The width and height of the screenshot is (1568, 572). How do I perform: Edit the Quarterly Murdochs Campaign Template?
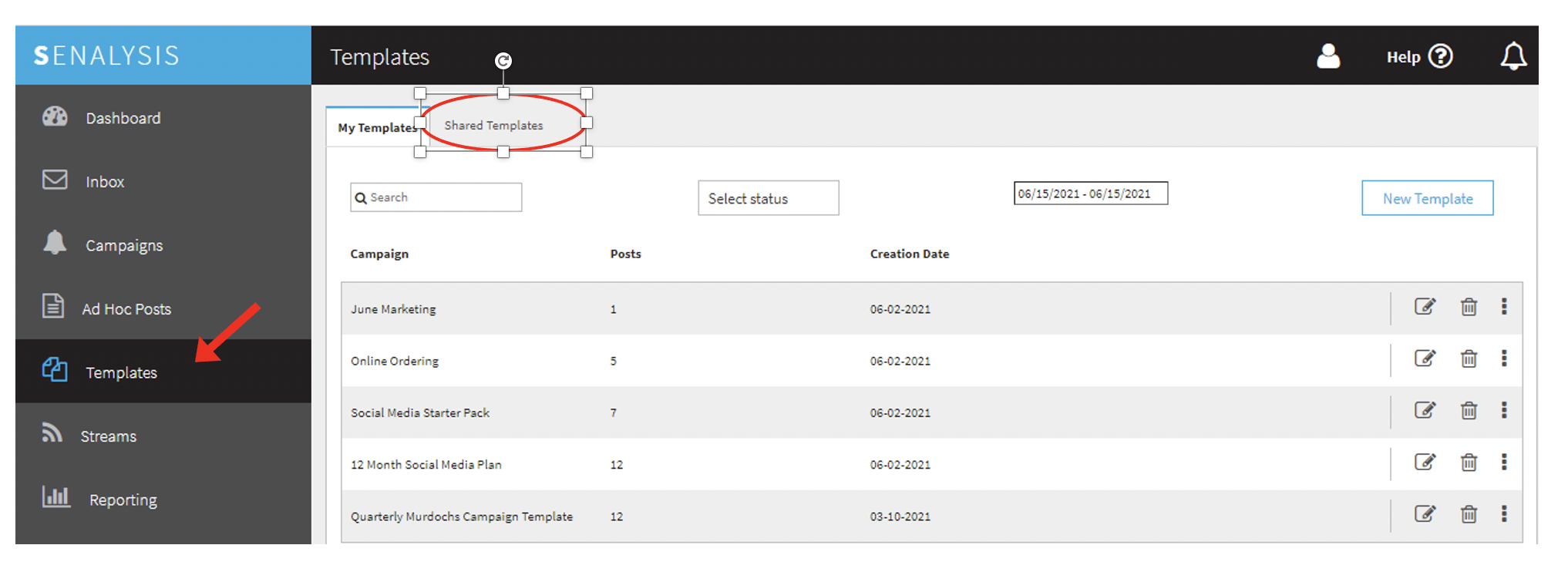click(1425, 513)
